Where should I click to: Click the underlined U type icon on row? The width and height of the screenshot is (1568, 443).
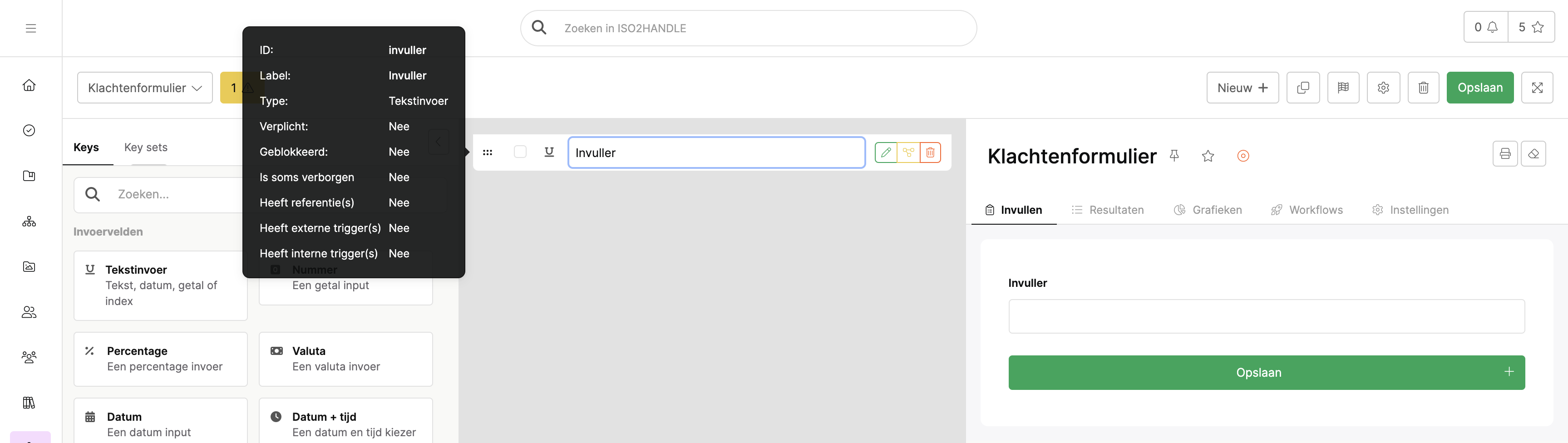pos(549,152)
